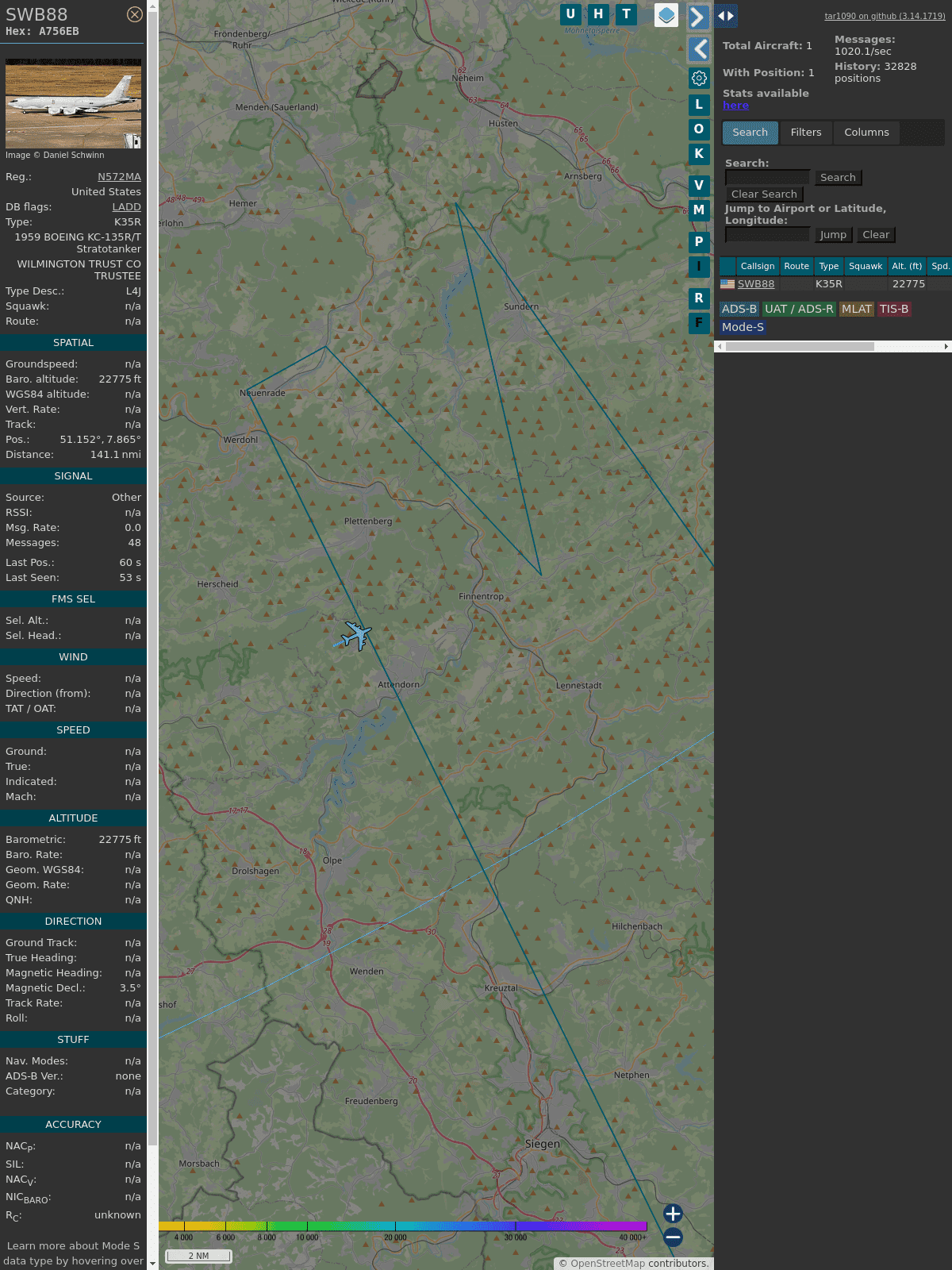Sort table by Spd. column
Viewport: 952px width, 1270px height.
click(x=940, y=267)
